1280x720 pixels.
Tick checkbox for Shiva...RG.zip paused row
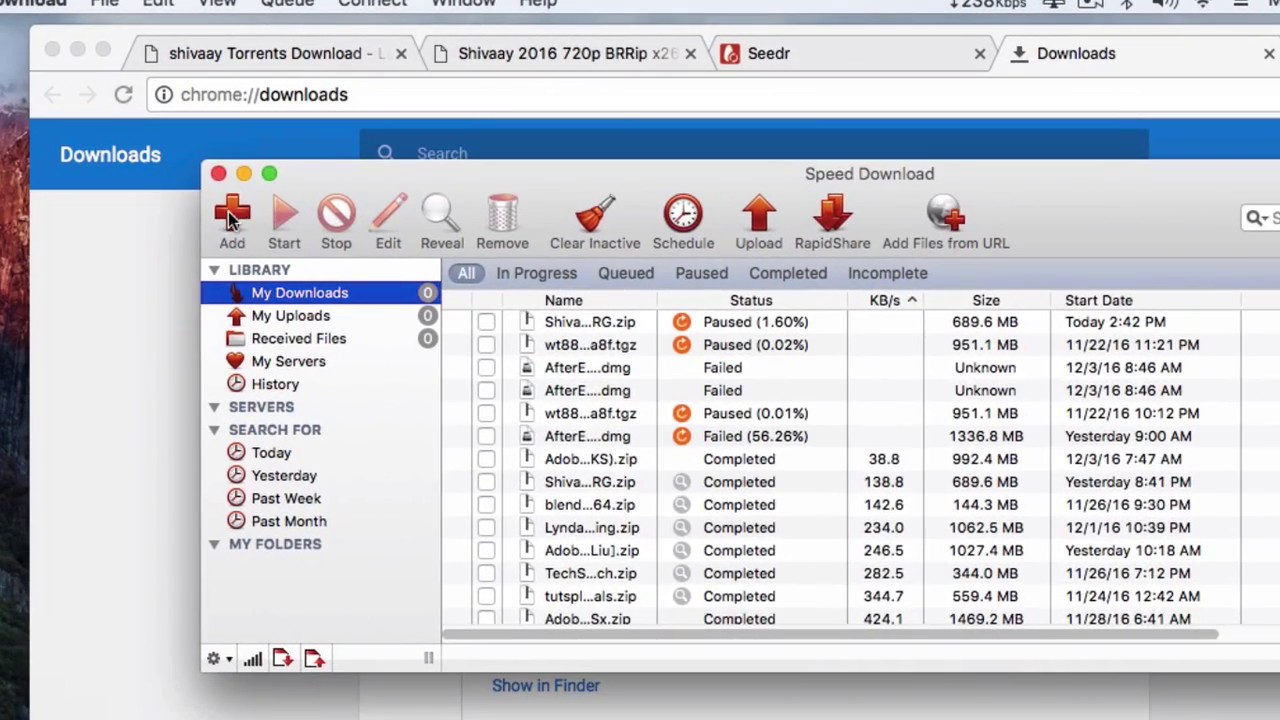[486, 322]
